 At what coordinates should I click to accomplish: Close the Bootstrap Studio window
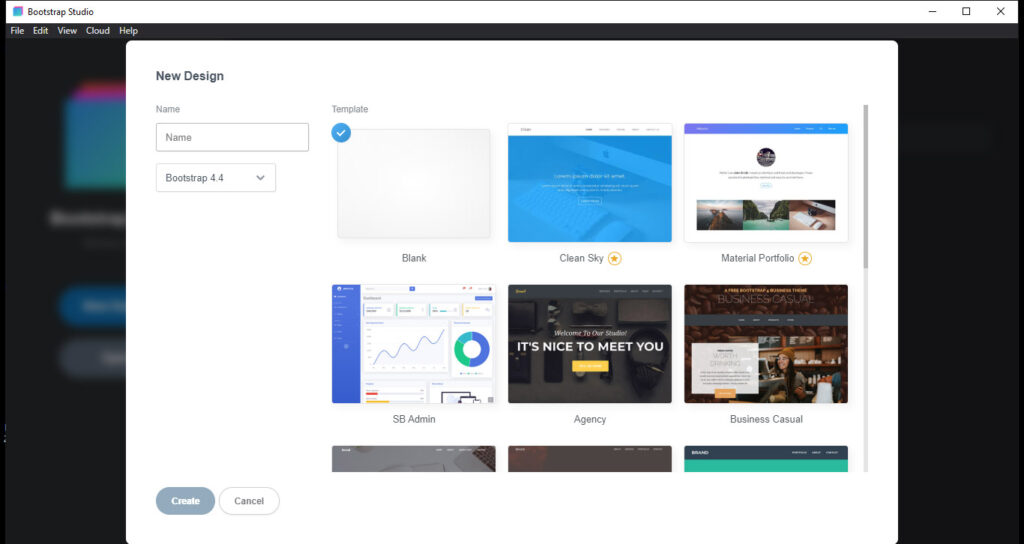pyautogui.click(x=1000, y=11)
